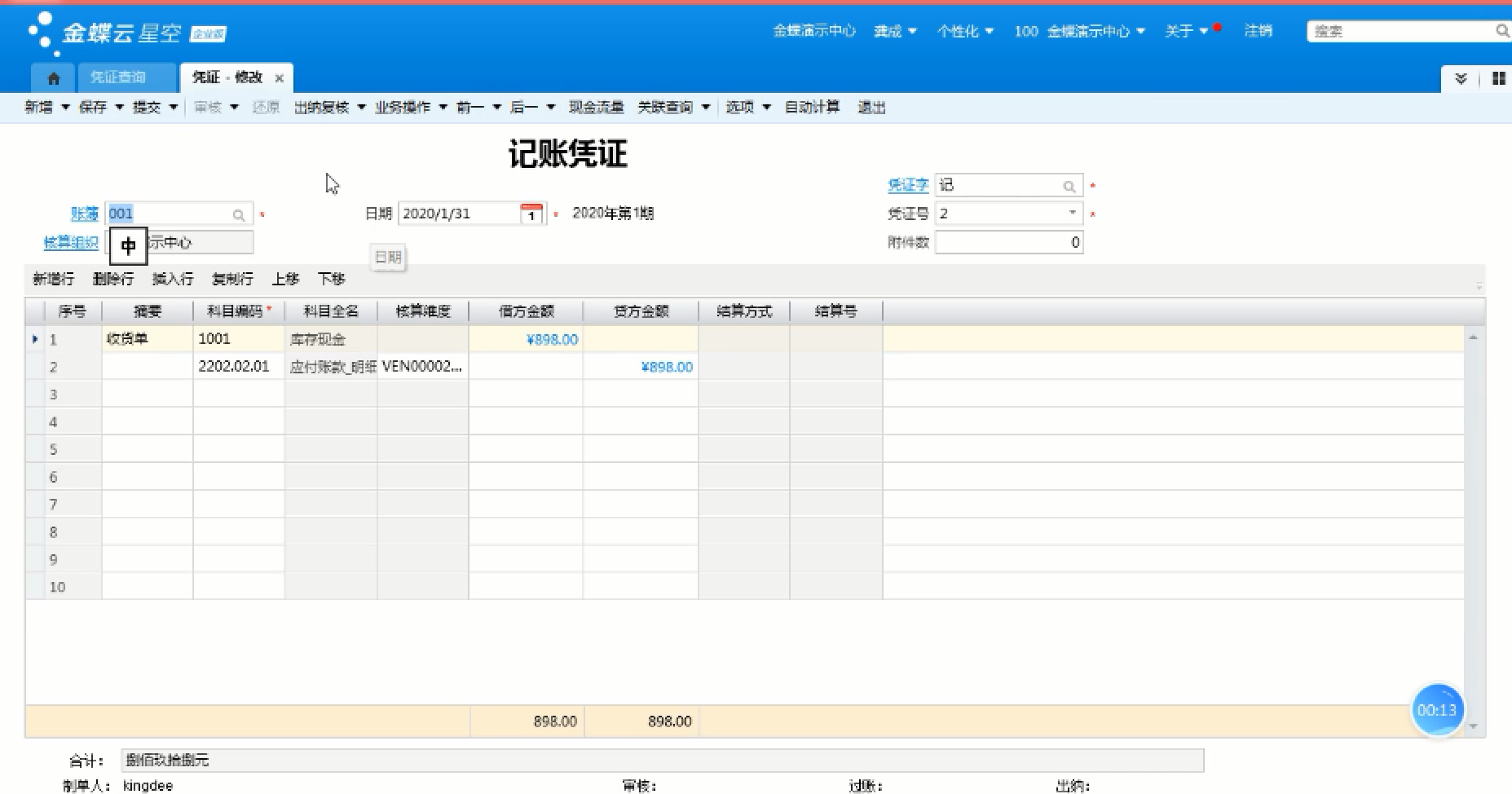This screenshot has width=1512, height=794.
Task: Click the 新增行 button
Action: [53, 279]
